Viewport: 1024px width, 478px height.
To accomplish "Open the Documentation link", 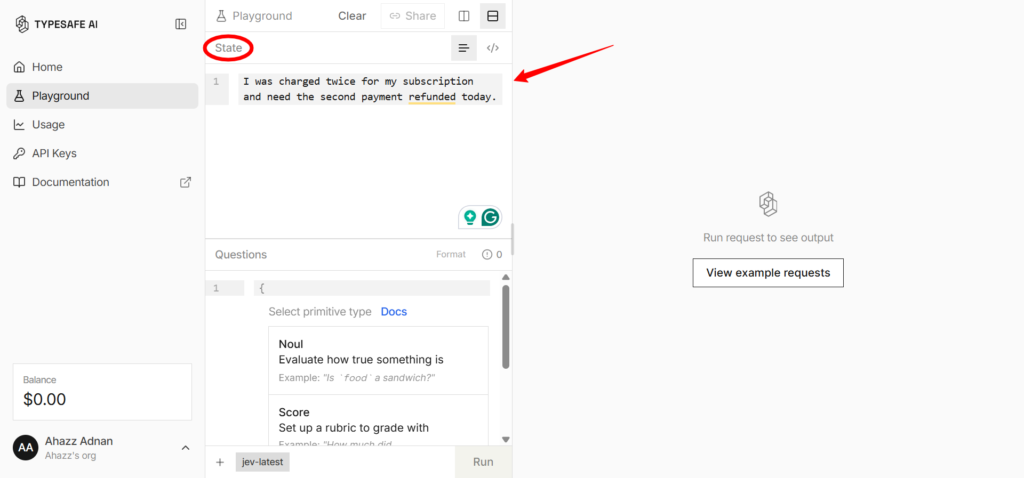I will coord(102,182).
